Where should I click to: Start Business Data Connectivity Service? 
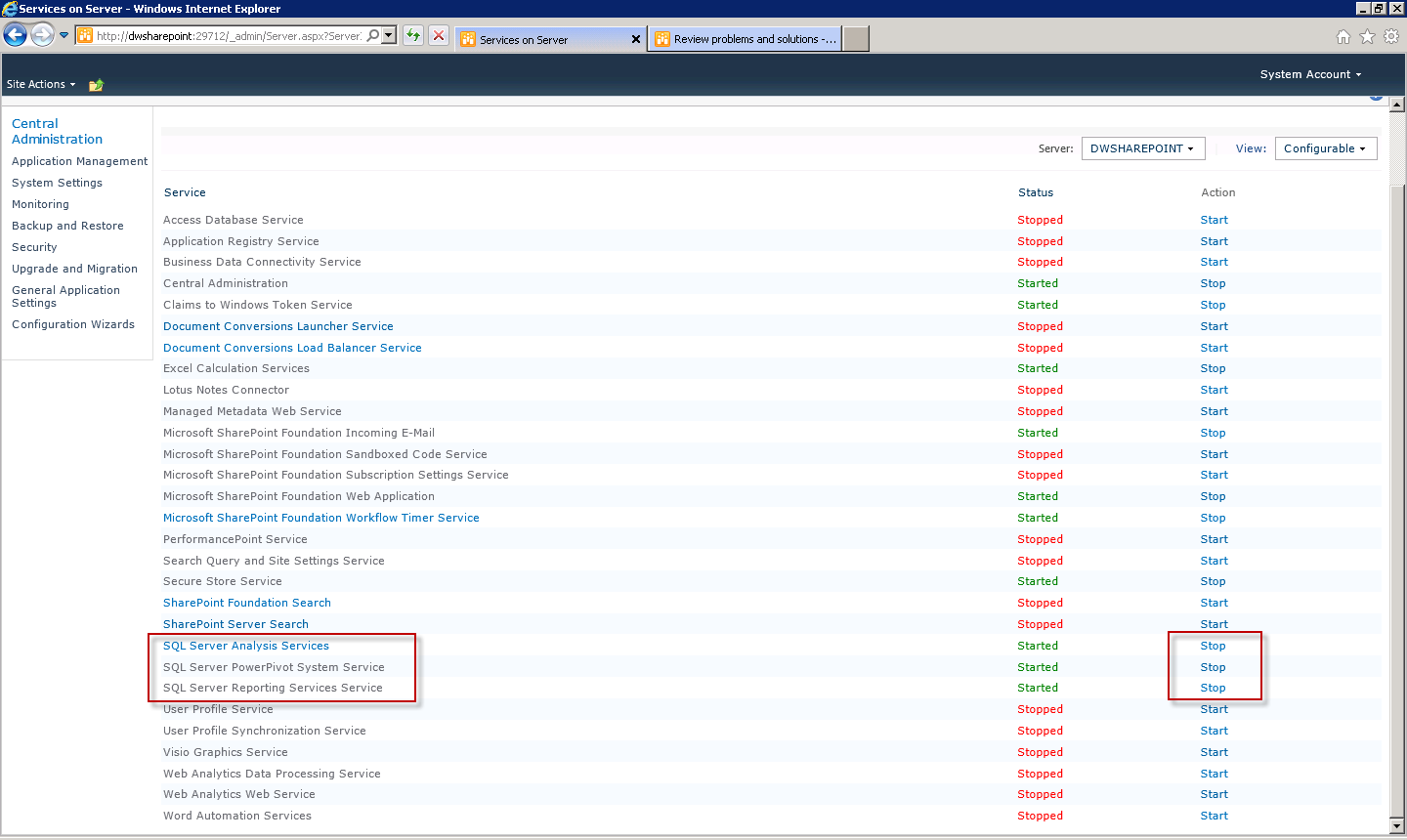[1215, 262]
